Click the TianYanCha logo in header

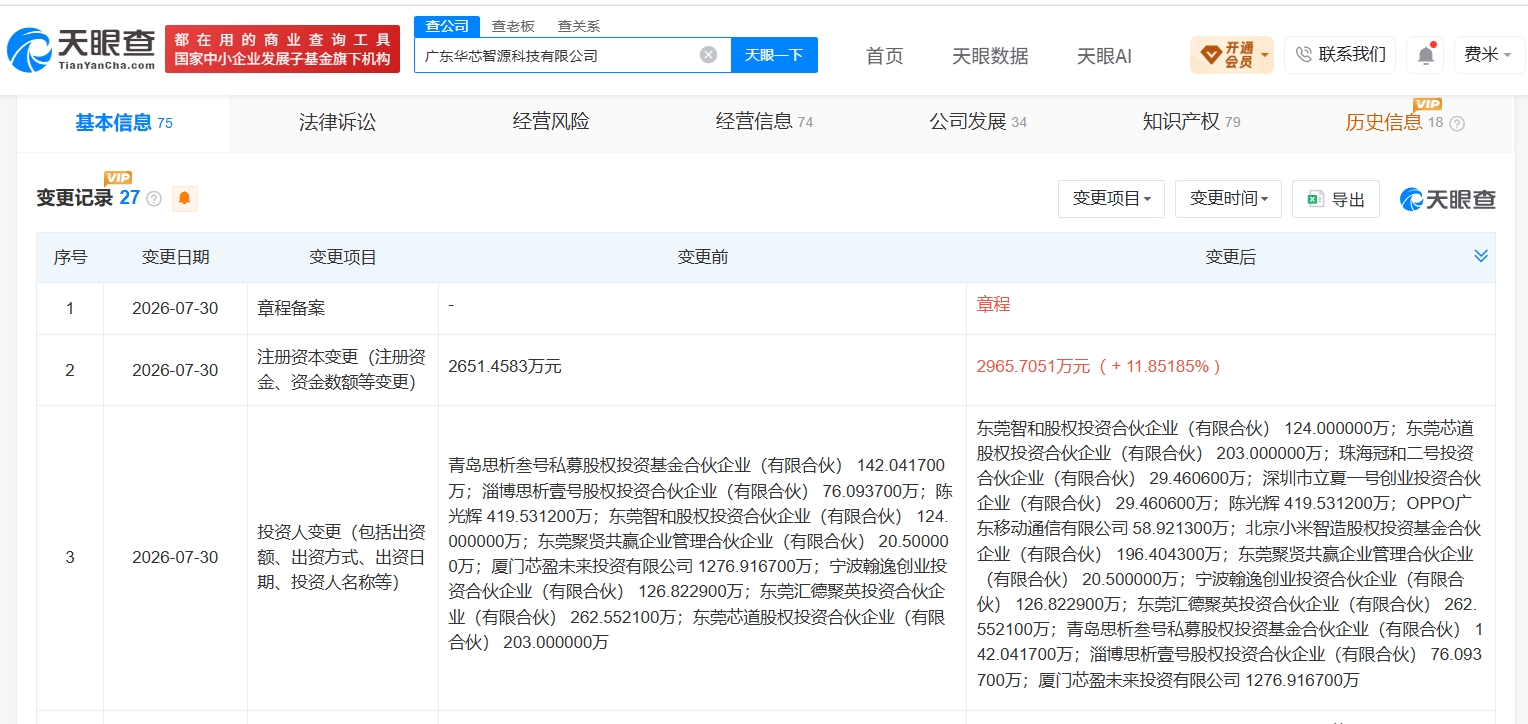click(82, 48)
